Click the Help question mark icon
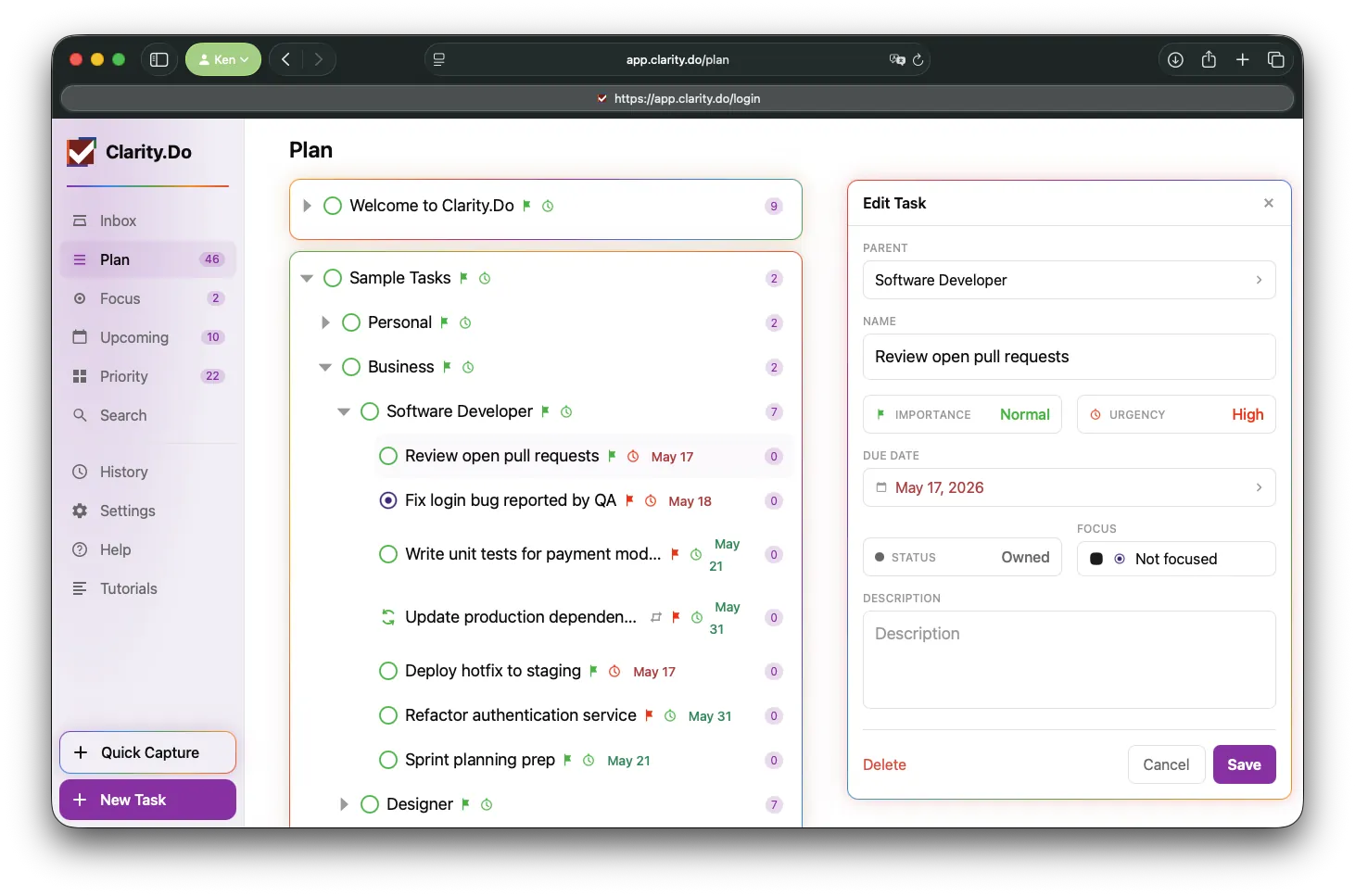The image size is (1355, 896). (x=80, y=549)
